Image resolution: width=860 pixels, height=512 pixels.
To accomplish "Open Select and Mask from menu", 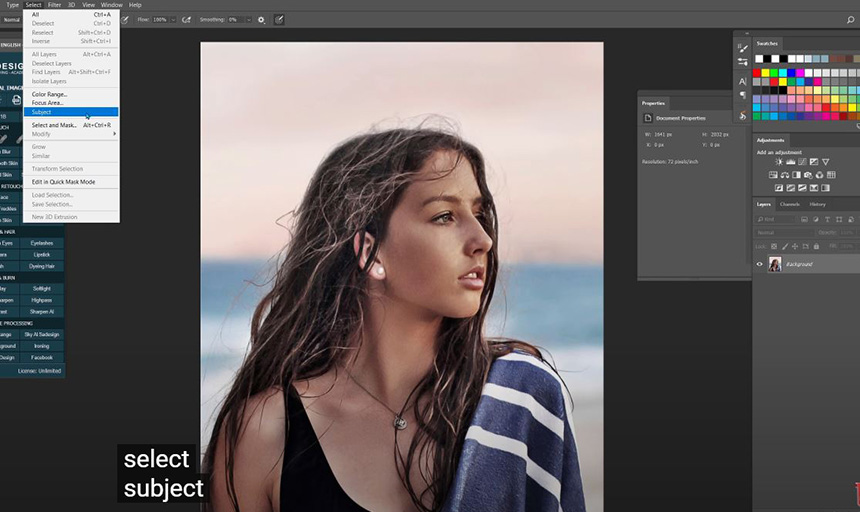I will pyautogui.click(x=54, y=125).
